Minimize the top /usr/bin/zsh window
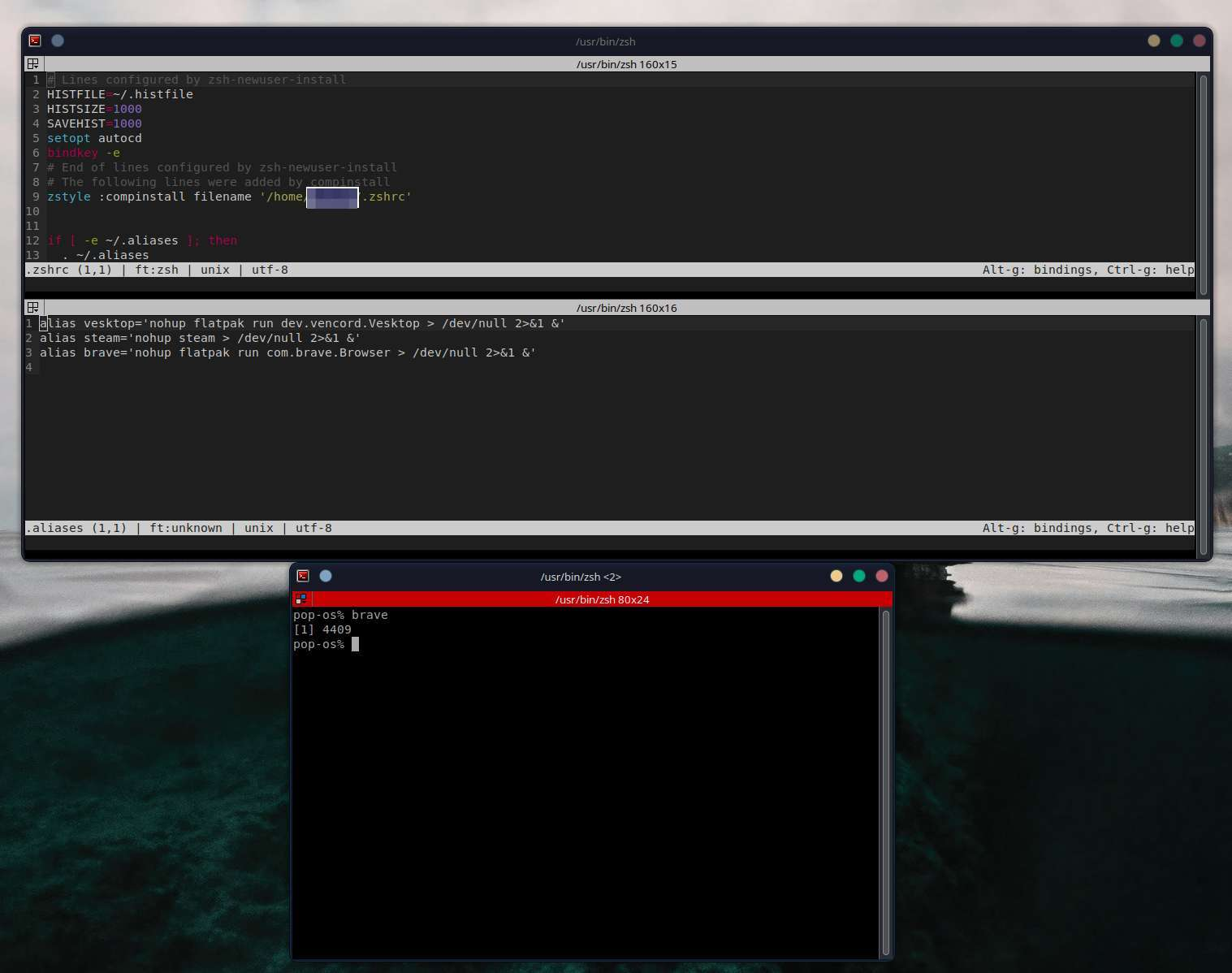The image size is (1232, 973). click(1154, 41)
